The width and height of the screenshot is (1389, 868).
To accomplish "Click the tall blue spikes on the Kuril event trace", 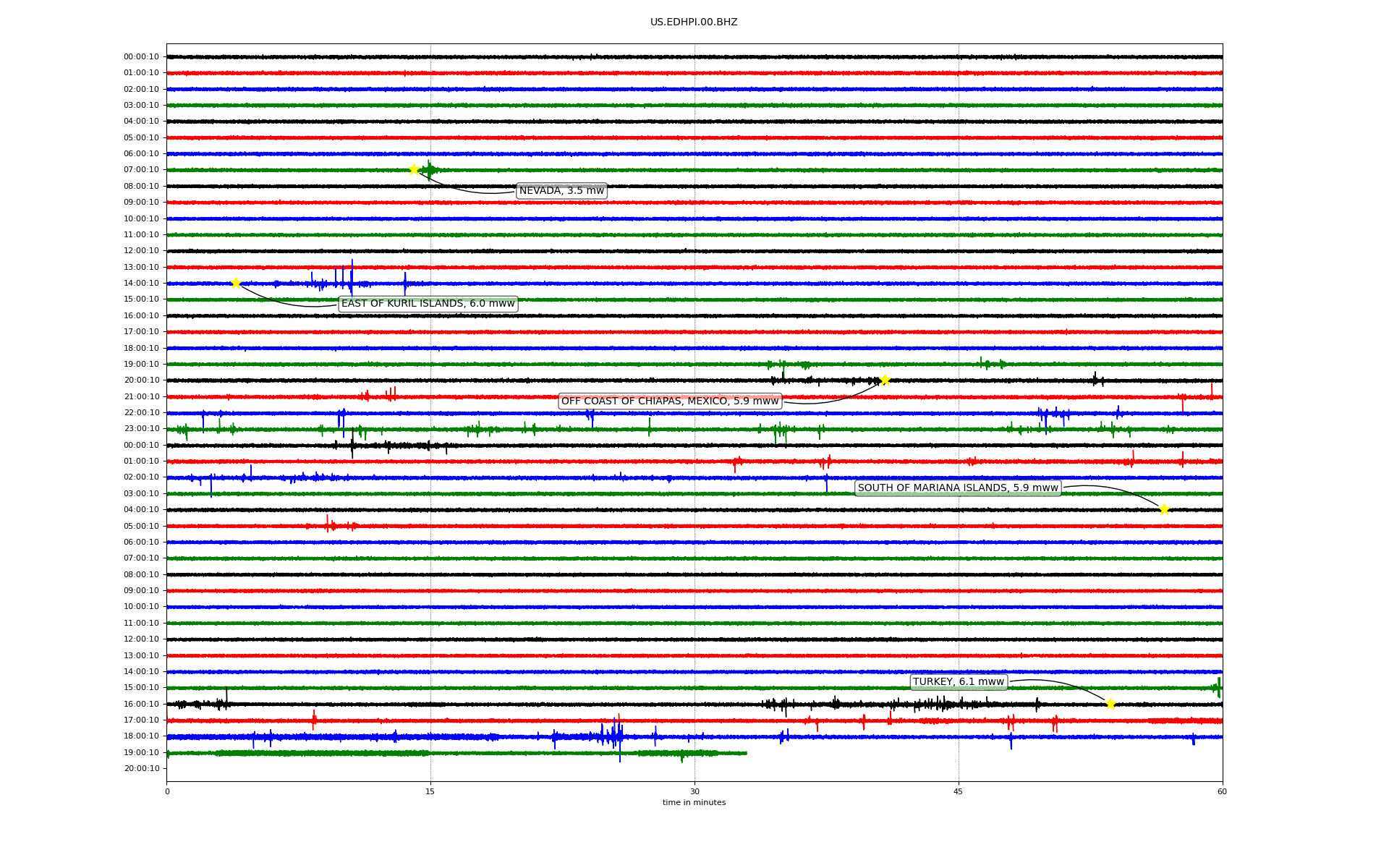I will pos(344,278).
